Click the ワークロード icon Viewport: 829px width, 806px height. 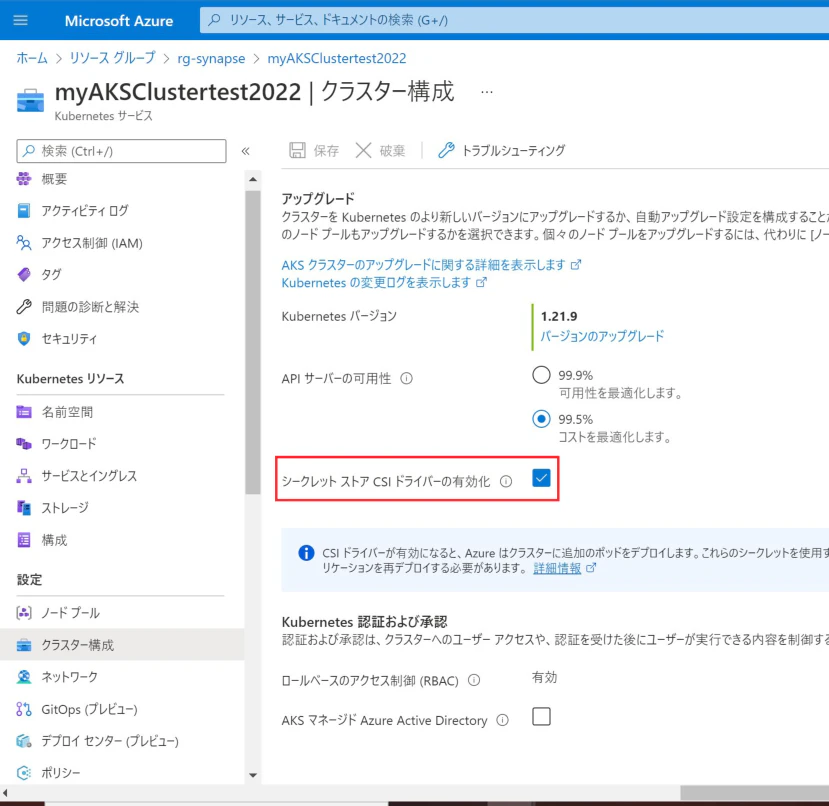[x=24, y=444]
